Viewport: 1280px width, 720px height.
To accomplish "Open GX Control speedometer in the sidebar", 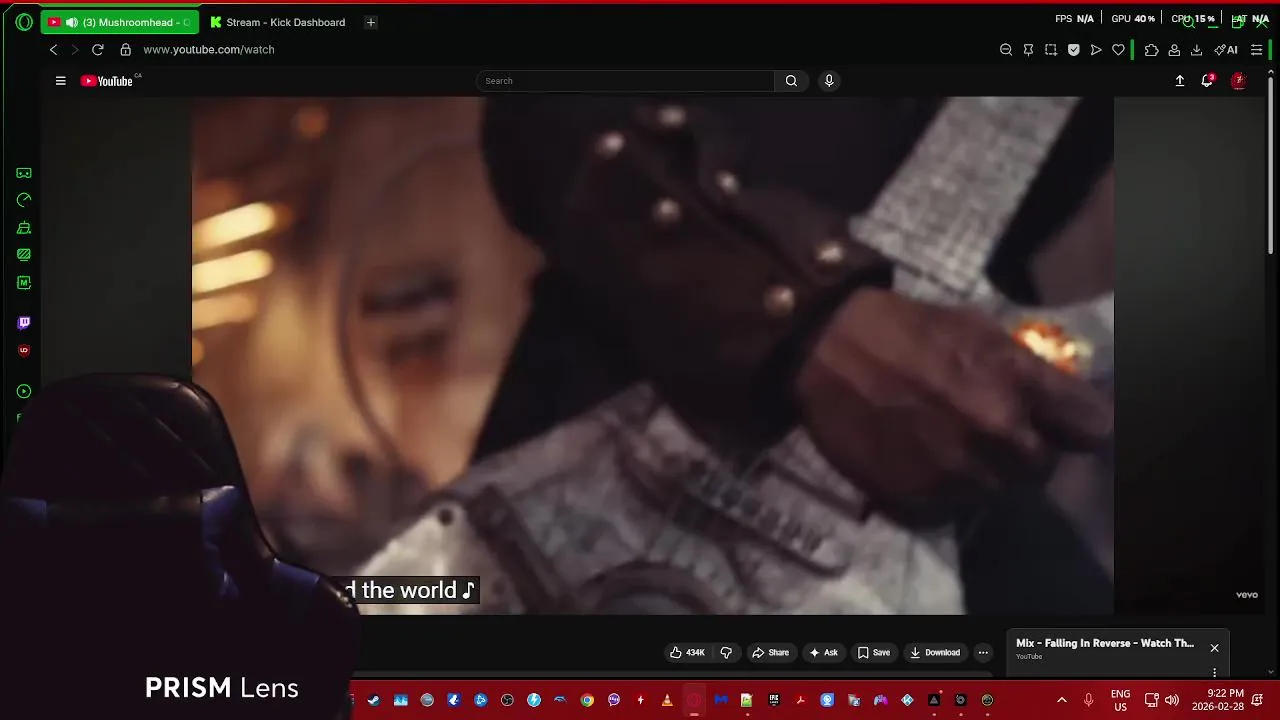I will click(x=24, y=200).
